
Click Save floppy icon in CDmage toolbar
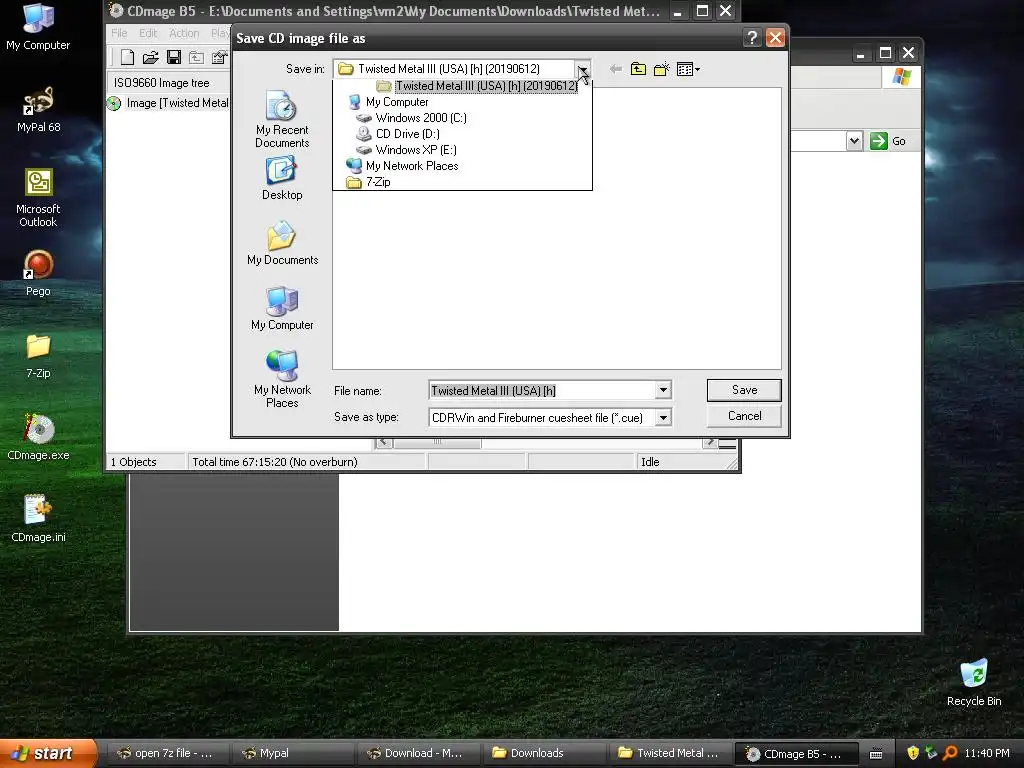tap(174, 57)
